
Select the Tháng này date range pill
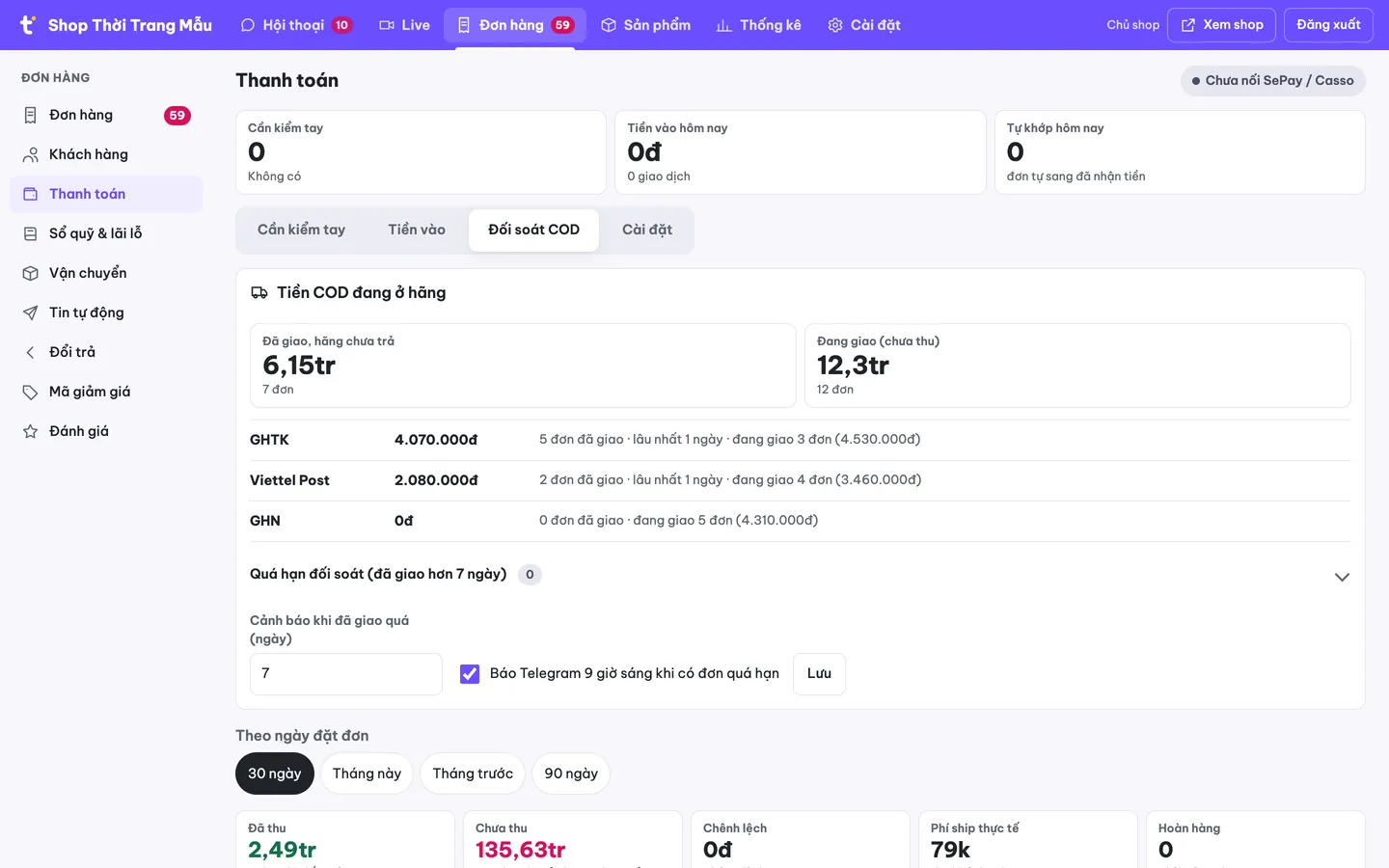367,773
